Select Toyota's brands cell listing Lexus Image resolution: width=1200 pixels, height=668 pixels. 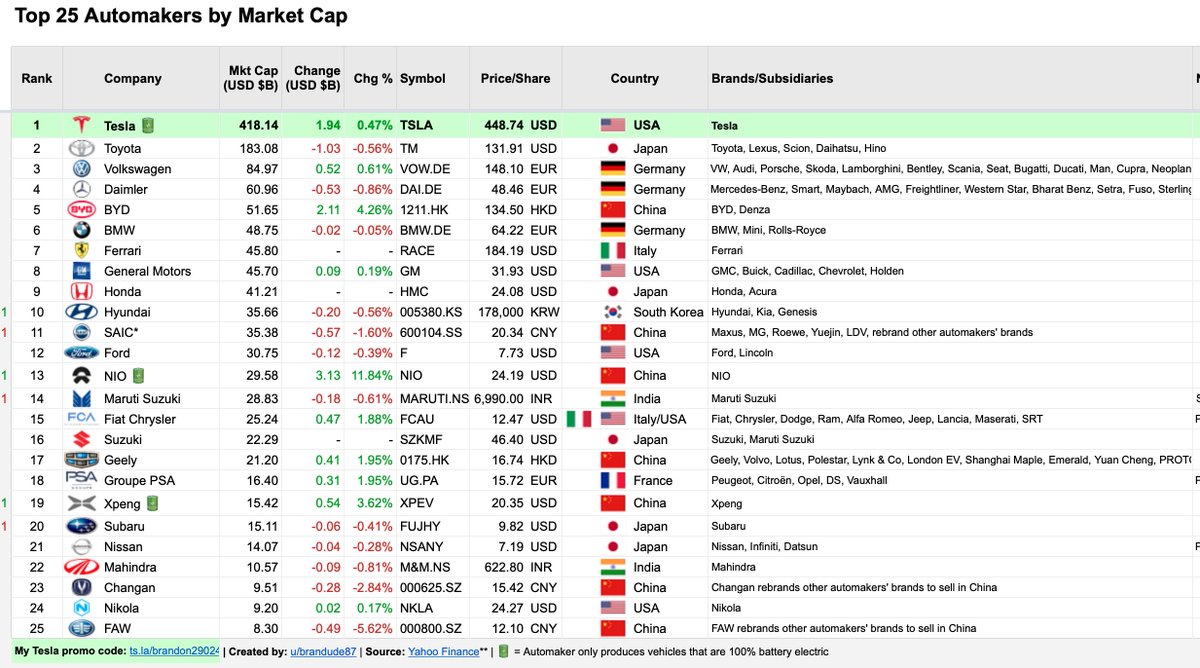pos(949,148)
